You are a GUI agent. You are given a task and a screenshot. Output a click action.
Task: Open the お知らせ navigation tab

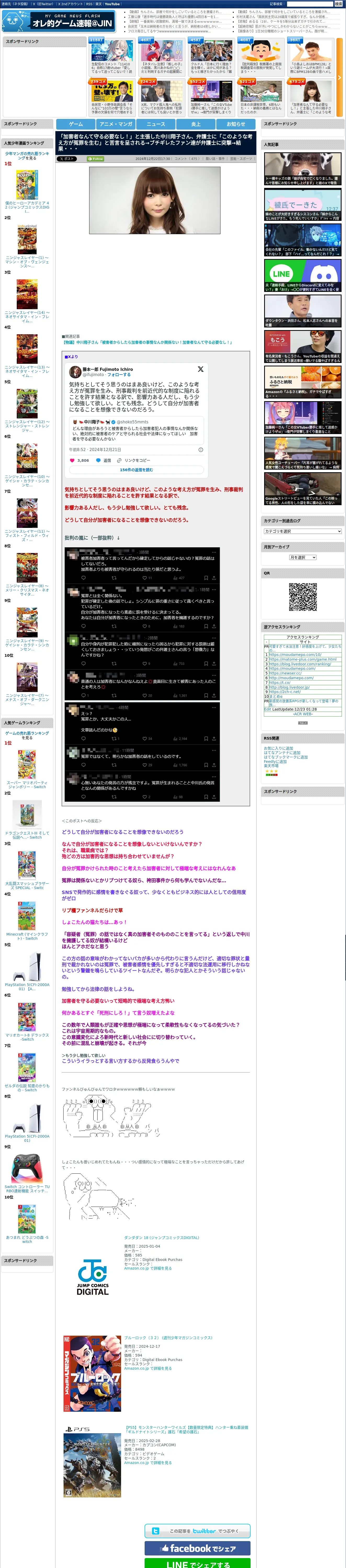pyautogui.click(x=236, y=124)
